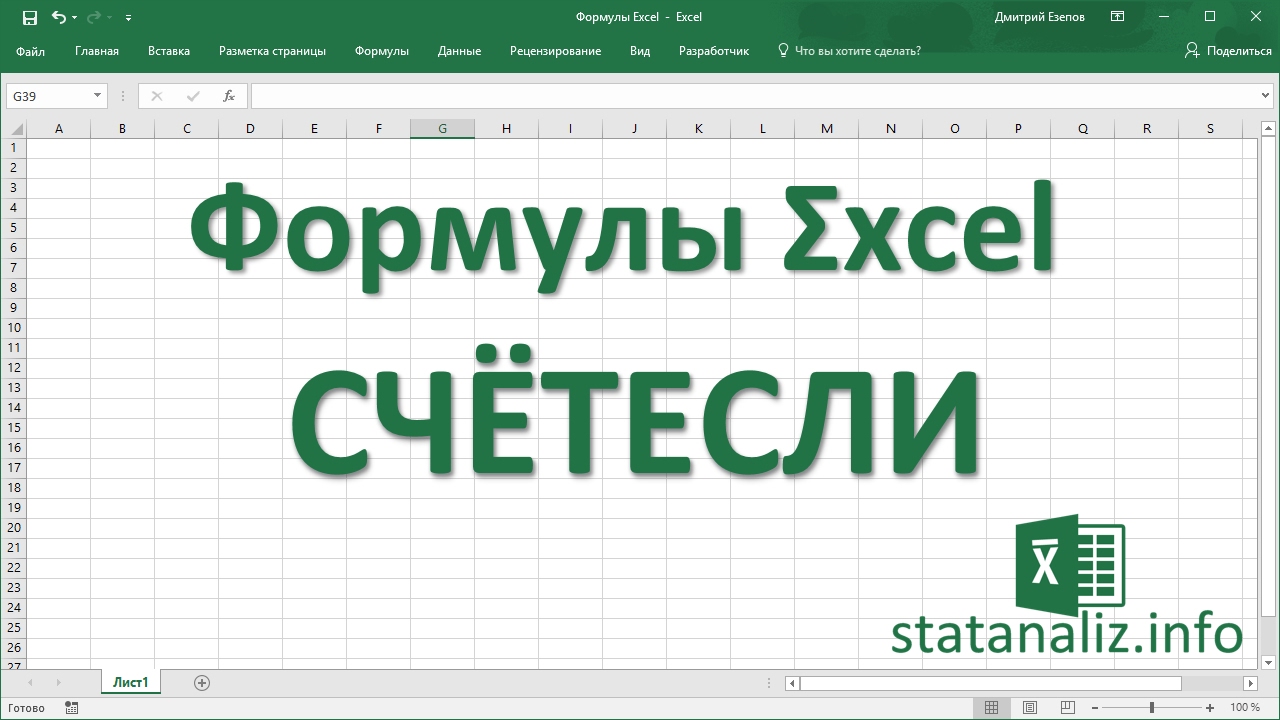Open the Разметка страницы tab

pos(272,51)
